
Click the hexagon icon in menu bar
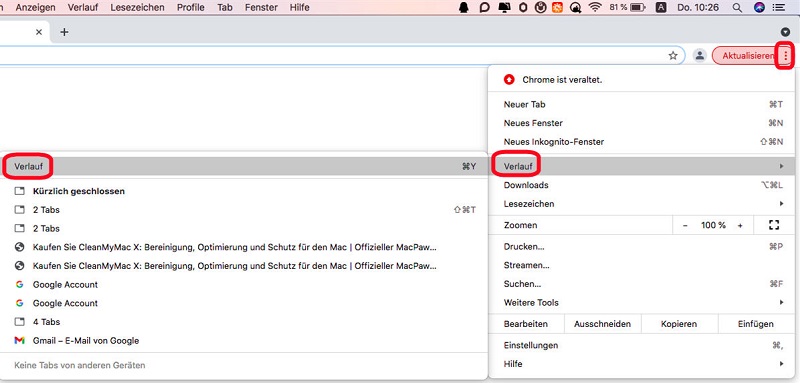click(523, 8)
